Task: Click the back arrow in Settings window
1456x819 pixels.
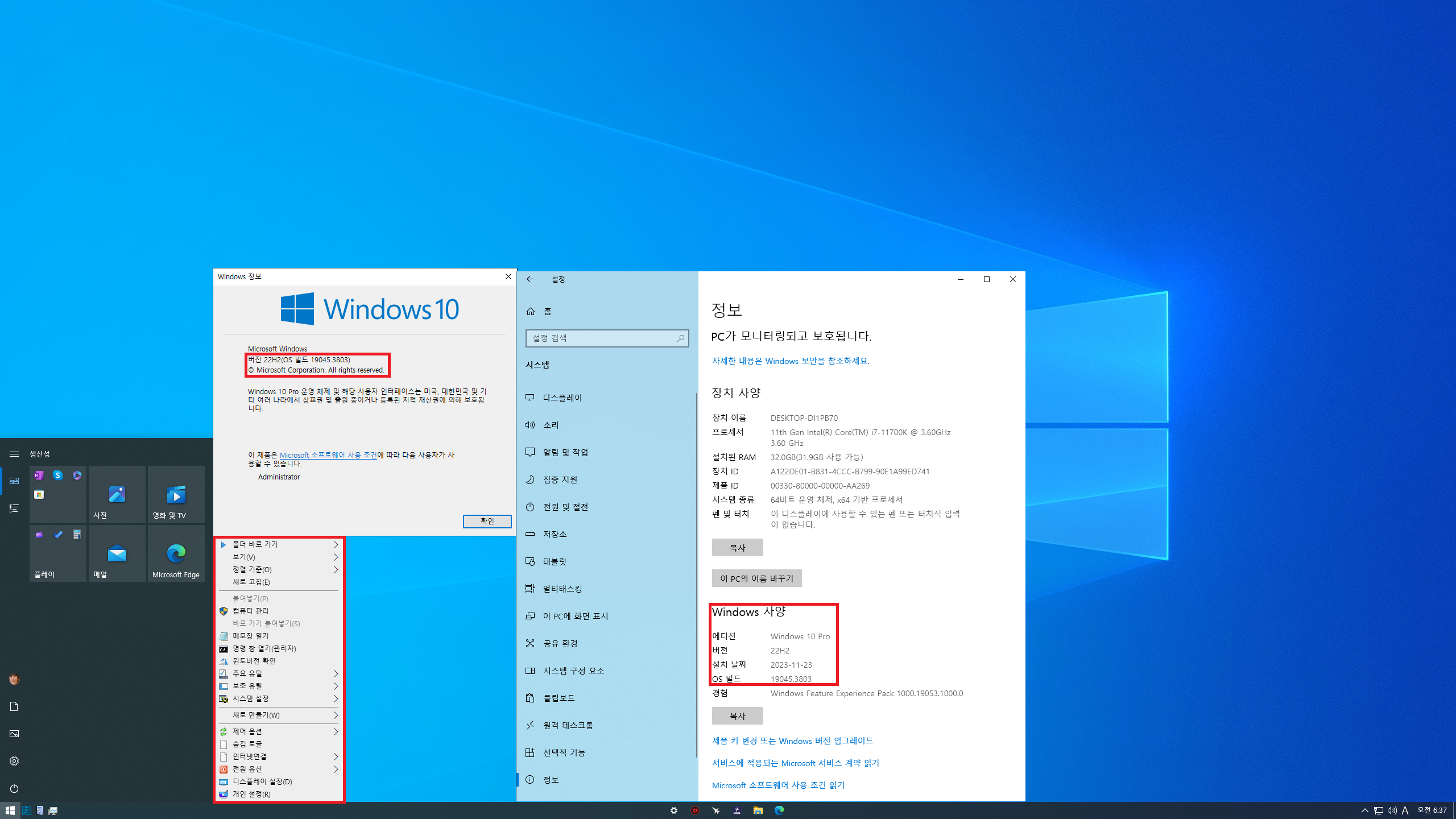Action: [530, 279]
